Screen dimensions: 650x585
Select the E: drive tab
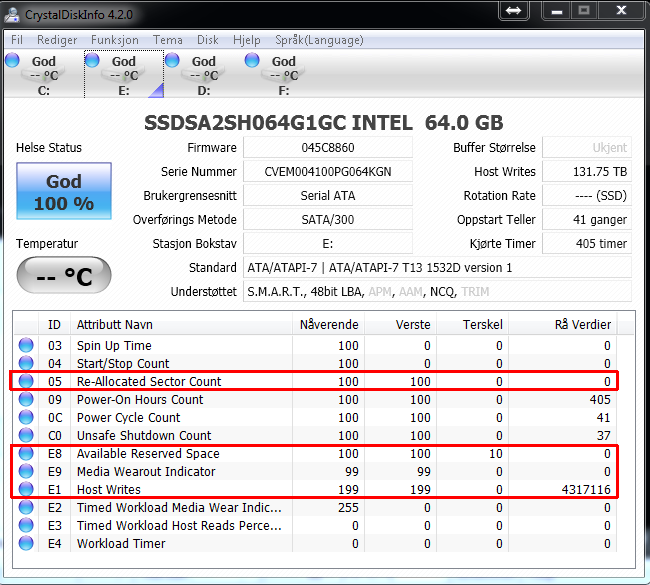[x=124, y=75]
